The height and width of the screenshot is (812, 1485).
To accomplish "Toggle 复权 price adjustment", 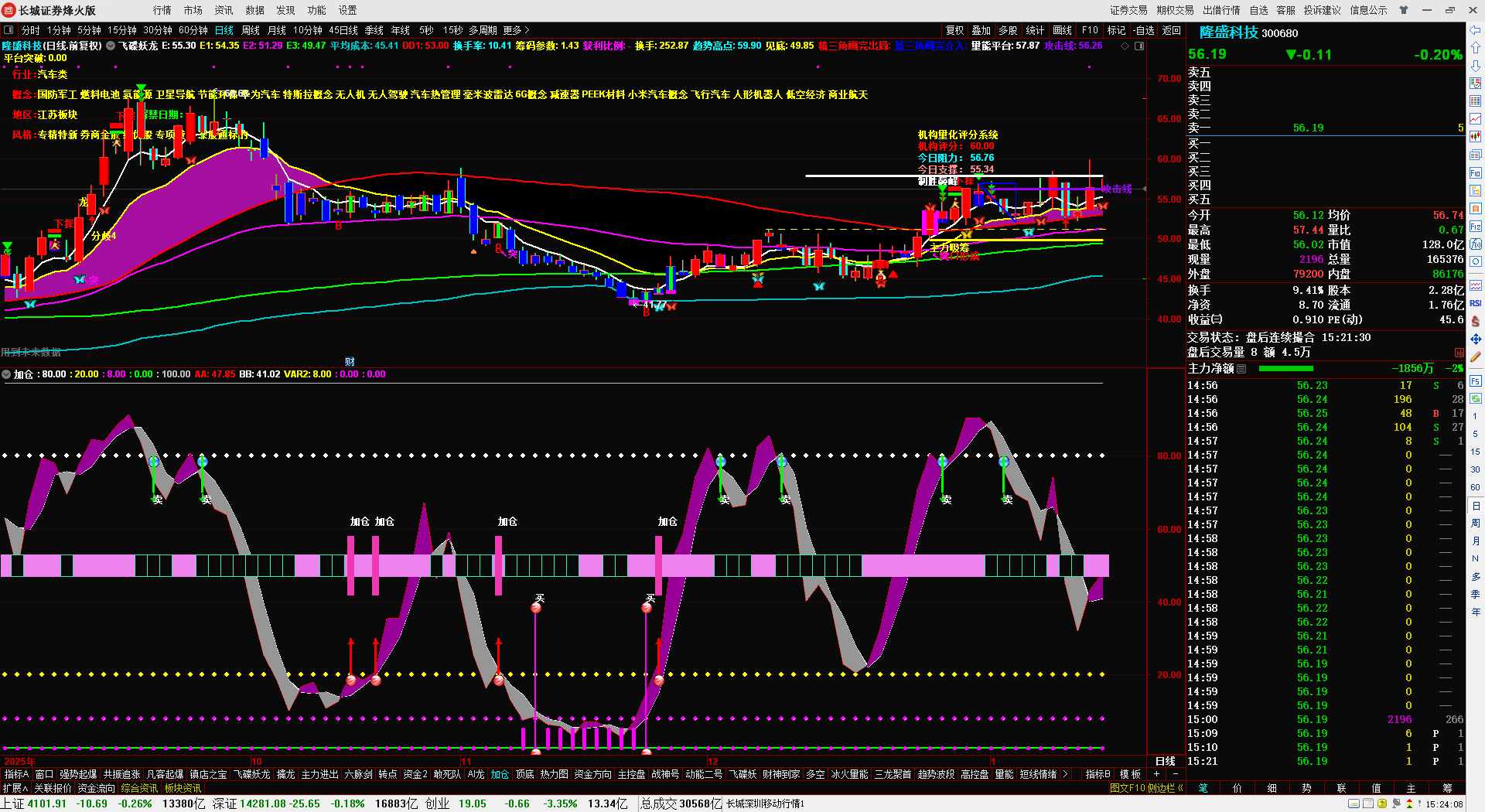I will click(955, 30).
